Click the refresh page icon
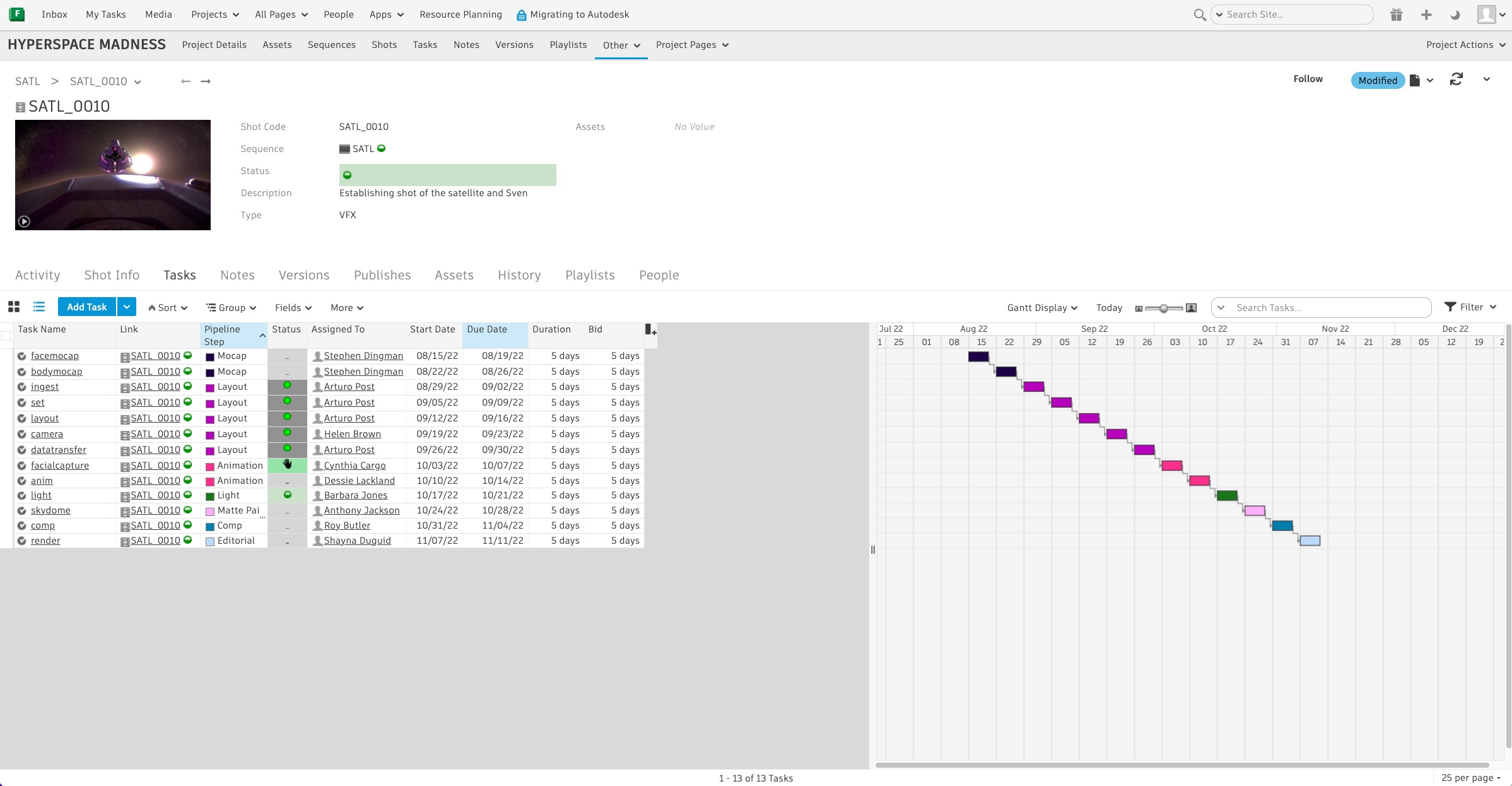The width and height of the screenshot is (1512, 786). 1456,79
